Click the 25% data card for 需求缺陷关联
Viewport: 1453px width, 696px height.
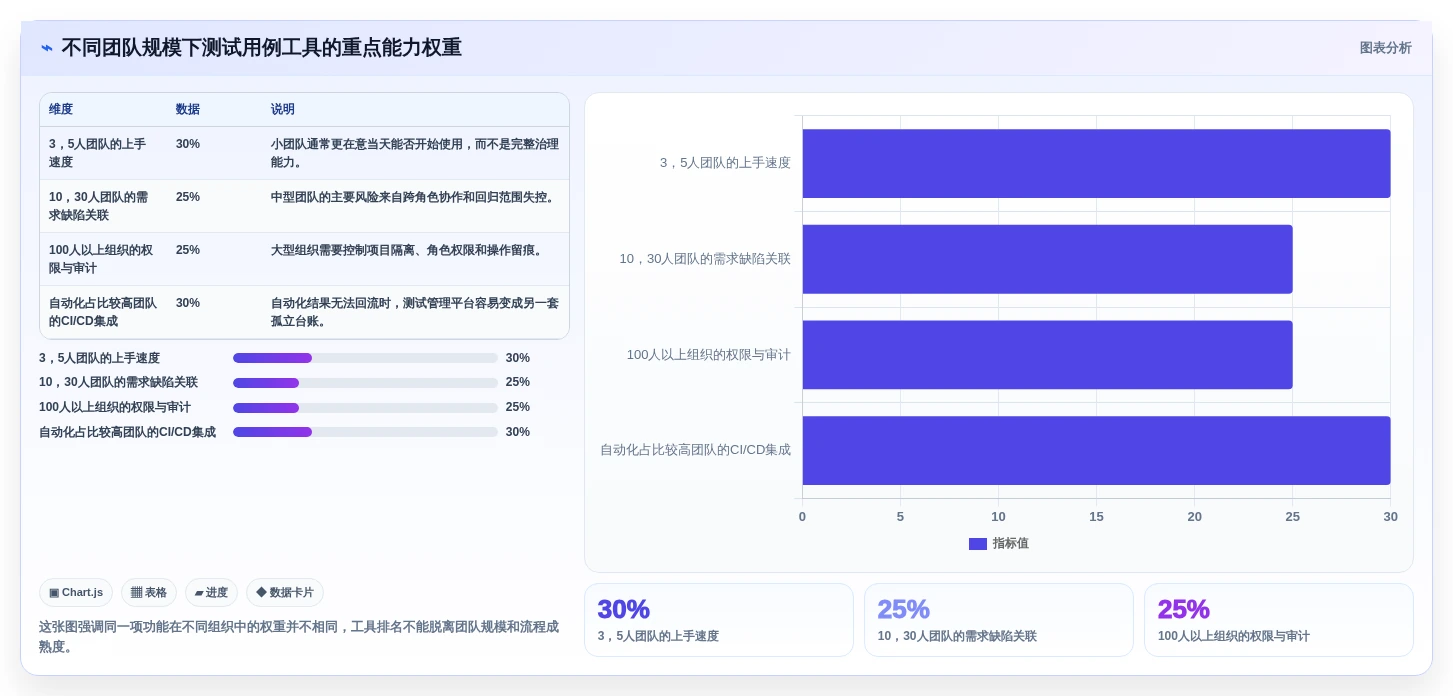tap(998, 620)
